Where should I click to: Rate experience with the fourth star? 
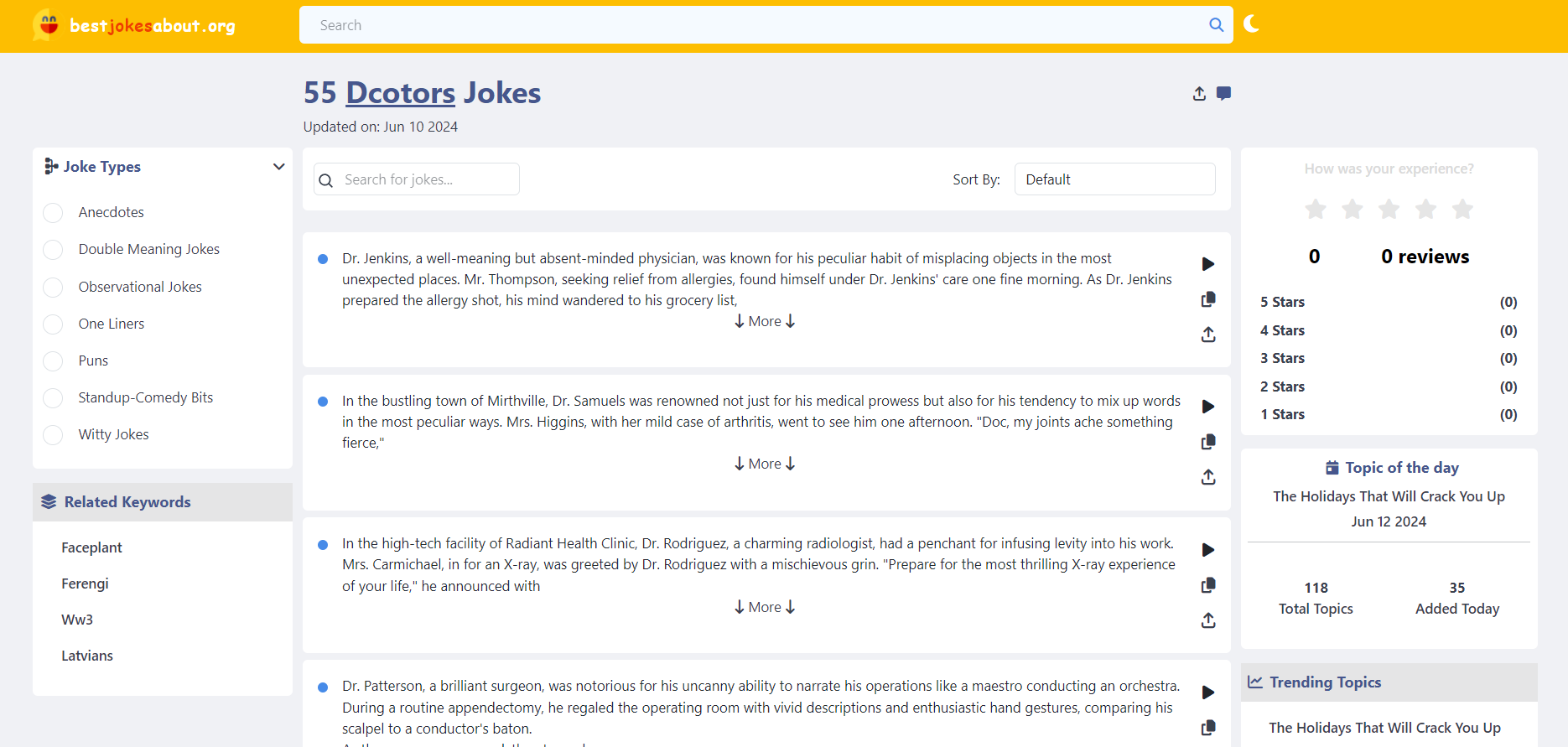tap(1426, 209)
